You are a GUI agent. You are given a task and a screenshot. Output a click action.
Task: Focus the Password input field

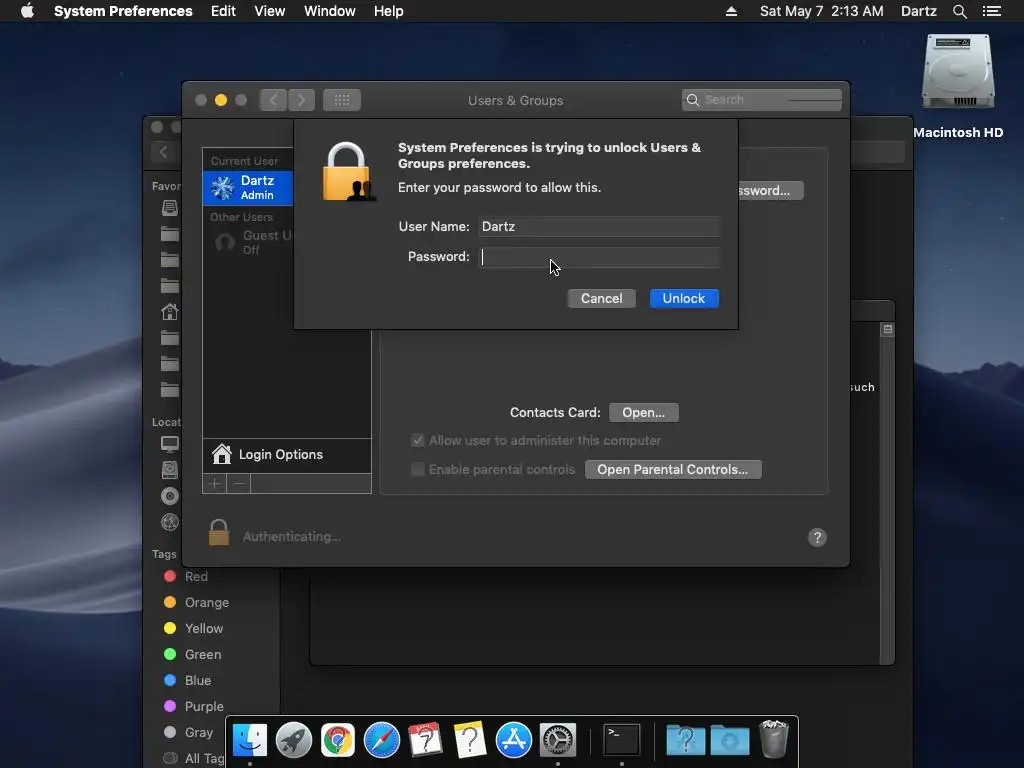[x=599, y=257]
